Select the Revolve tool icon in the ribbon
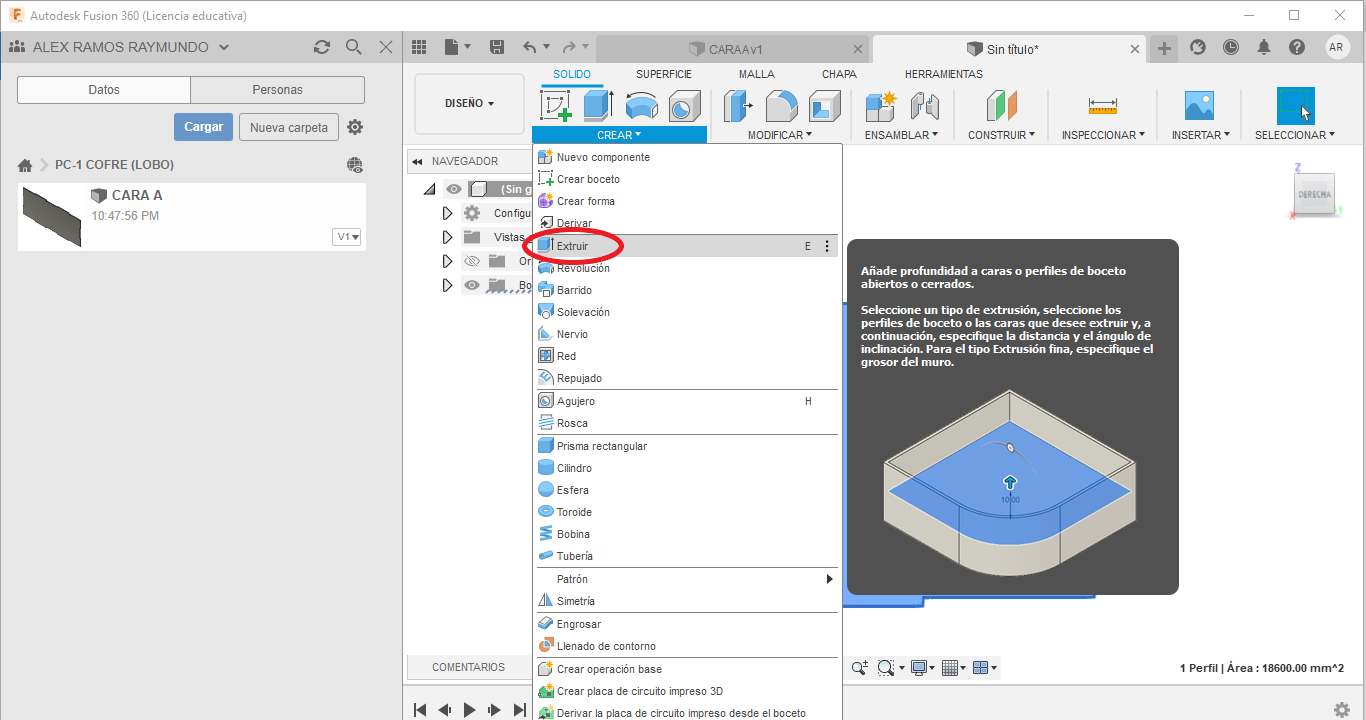The height and width of the screenshot is (720, 1366). (641, 106)
